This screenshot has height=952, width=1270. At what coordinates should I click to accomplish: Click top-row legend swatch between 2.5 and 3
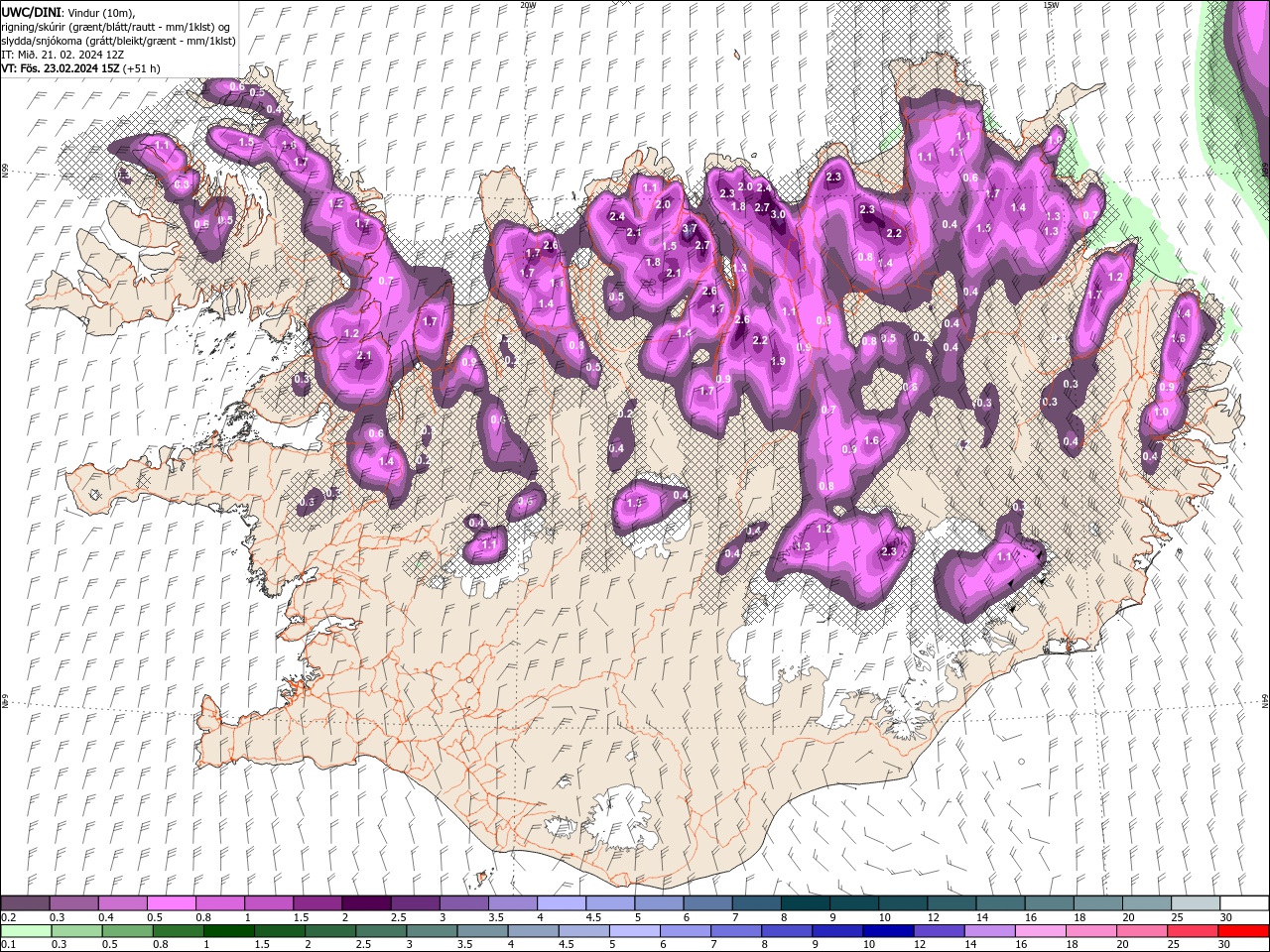415,903
